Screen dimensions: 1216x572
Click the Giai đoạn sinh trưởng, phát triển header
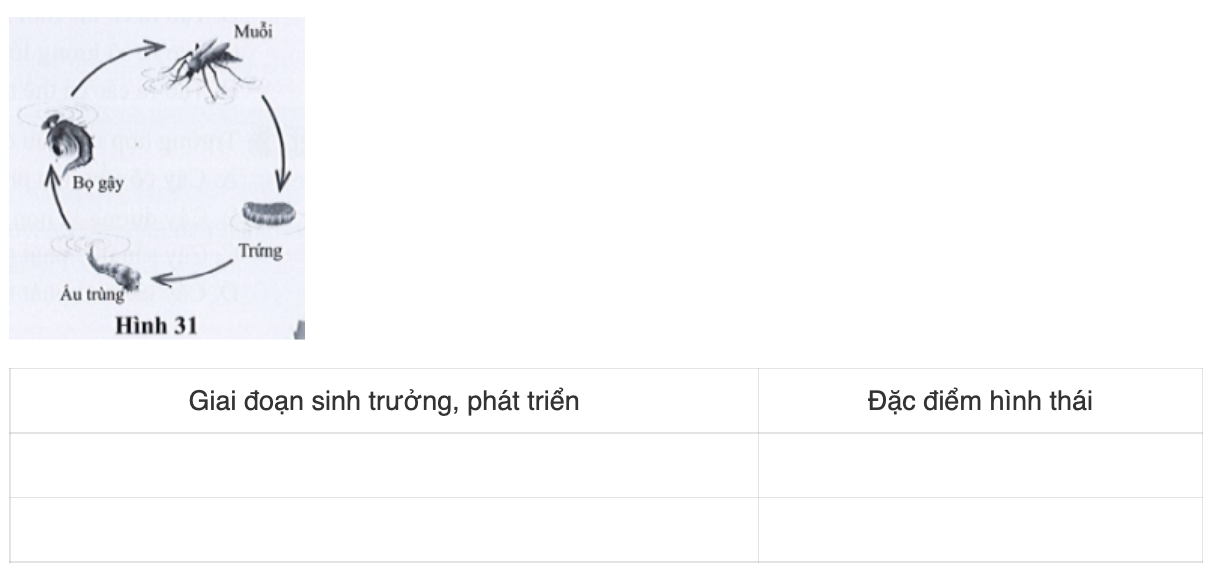click(384, 402)
